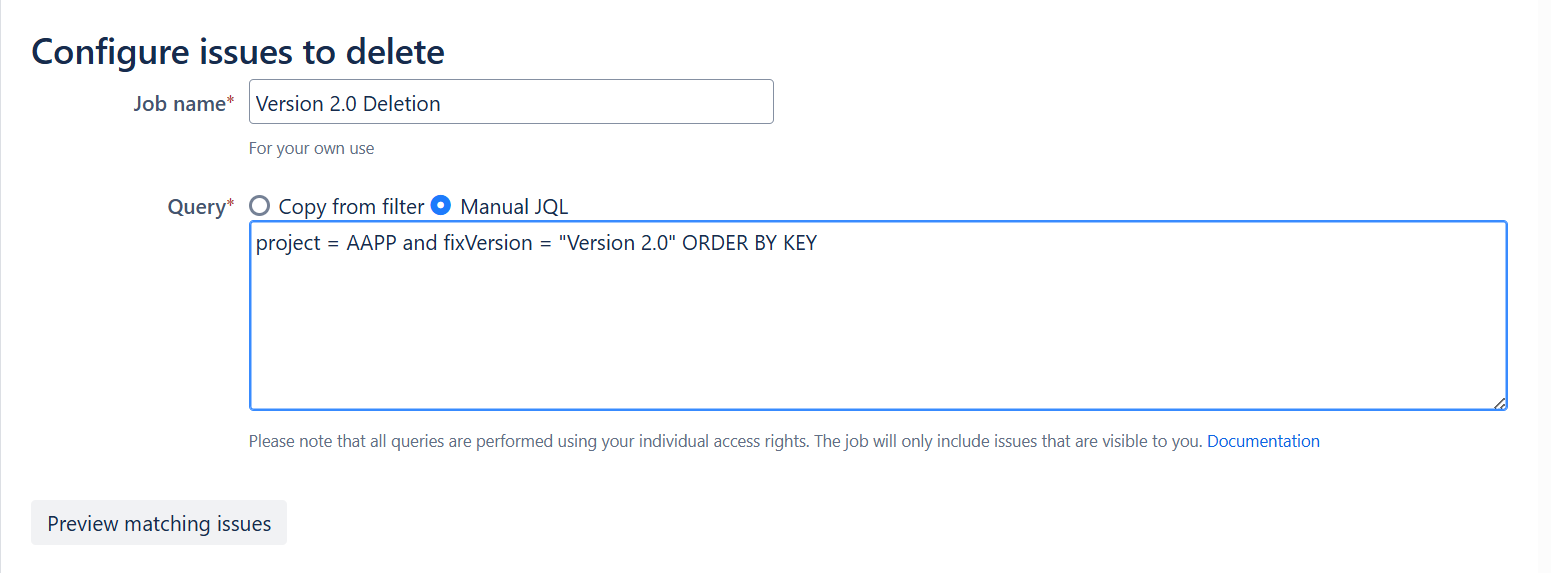1551x573 pixels.
Task: Click the Job name input field
Action: (x=511, y=102)
